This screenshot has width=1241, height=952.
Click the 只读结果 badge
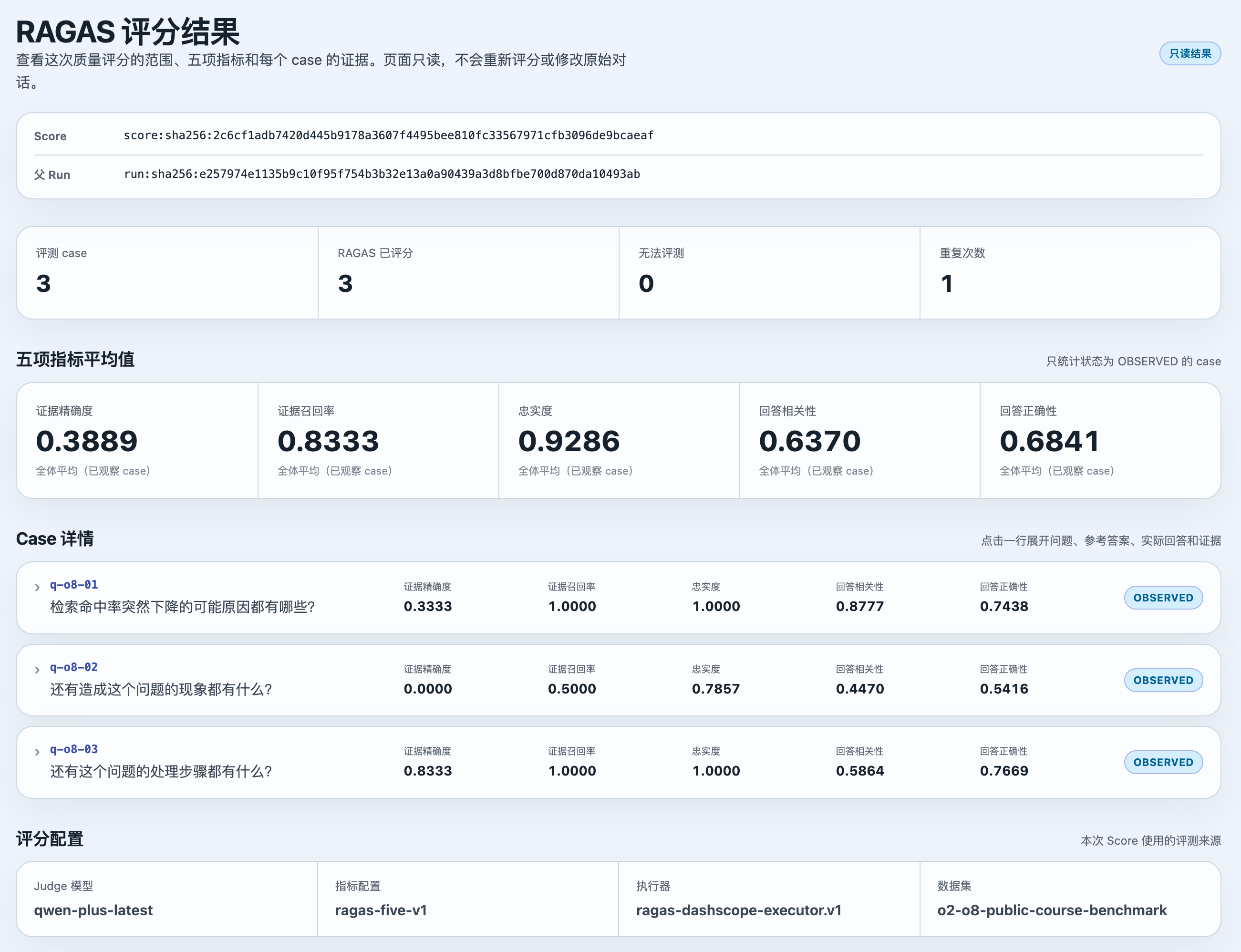(1190, 53)
